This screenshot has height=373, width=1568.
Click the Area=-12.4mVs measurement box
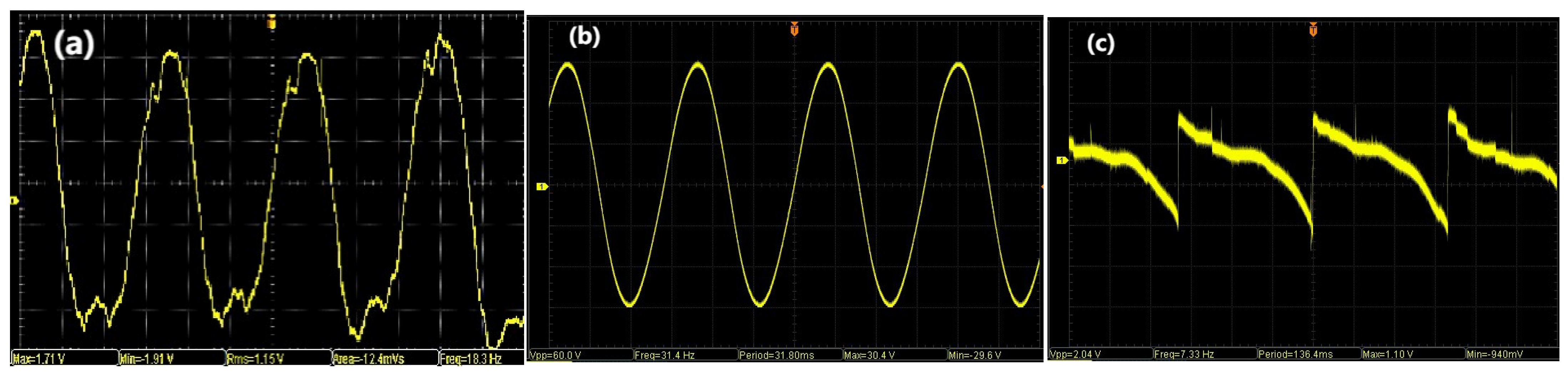(x=385, y=358)
